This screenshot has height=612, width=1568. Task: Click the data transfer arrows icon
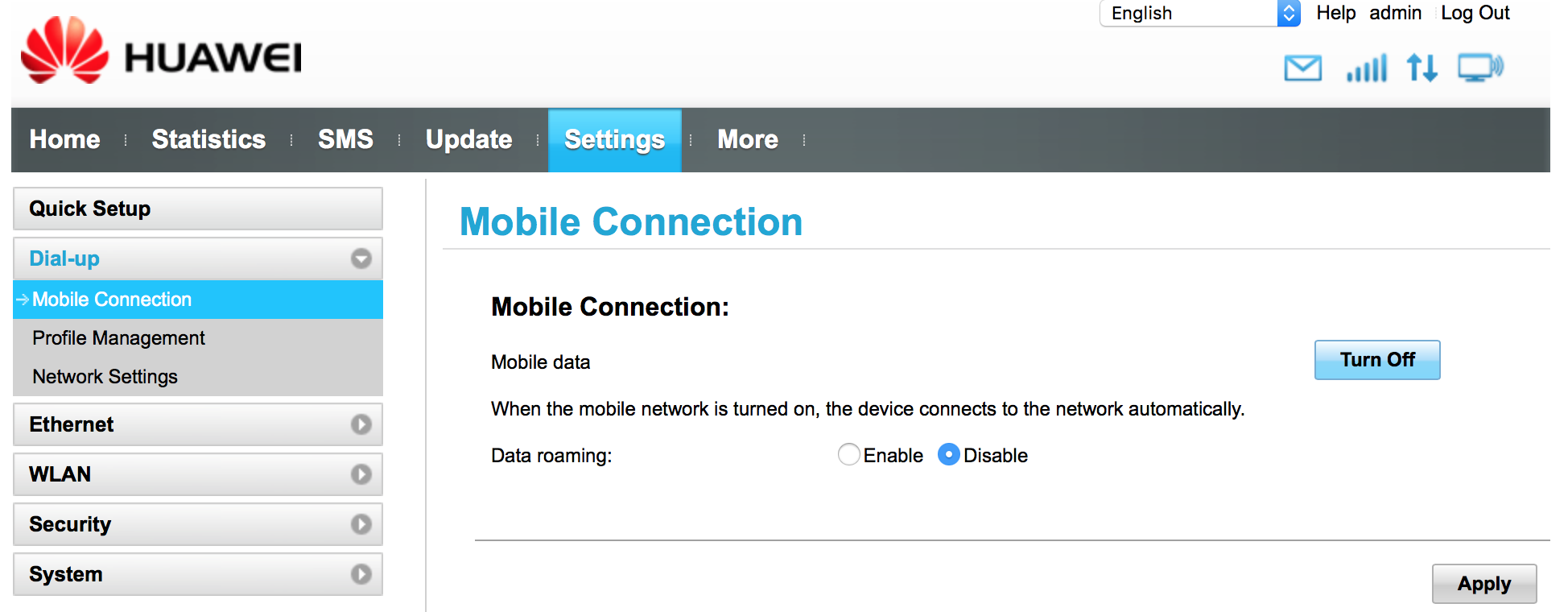[x=1422, y=68]
